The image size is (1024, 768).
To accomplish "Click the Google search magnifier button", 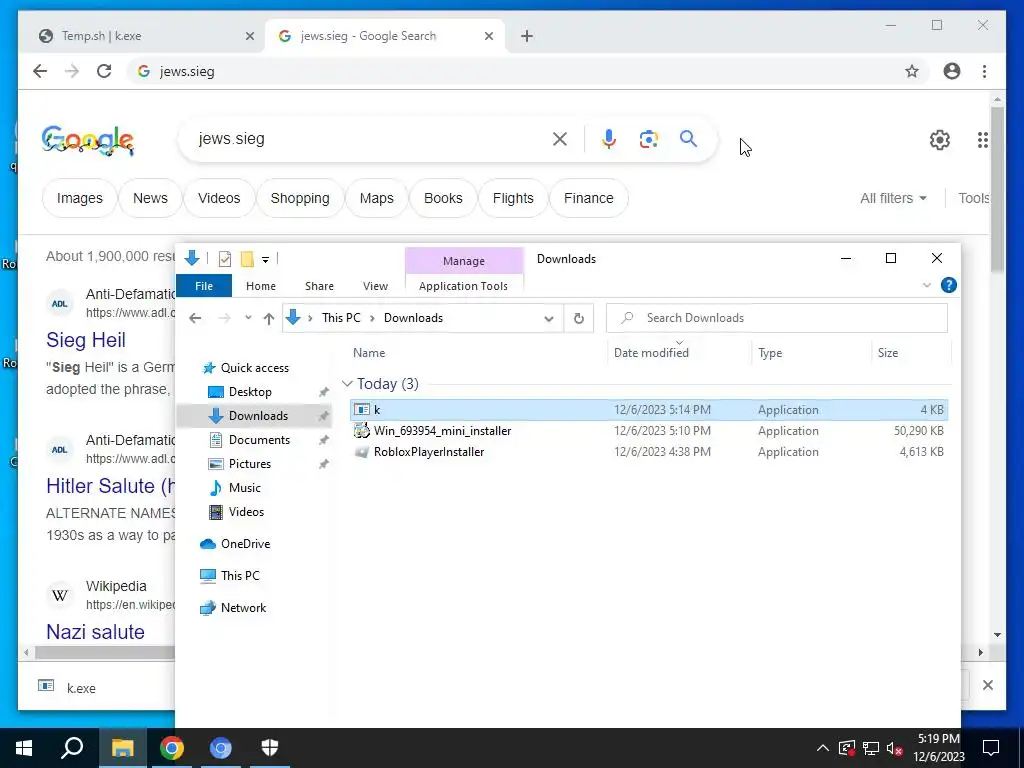I will 688,138.
